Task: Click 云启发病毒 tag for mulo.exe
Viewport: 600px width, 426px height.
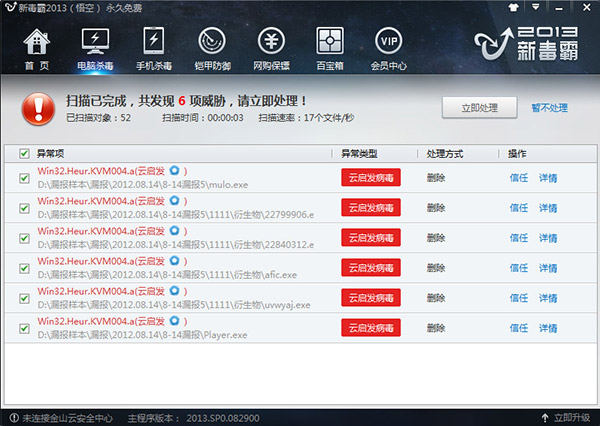Action: click(371, 178)
